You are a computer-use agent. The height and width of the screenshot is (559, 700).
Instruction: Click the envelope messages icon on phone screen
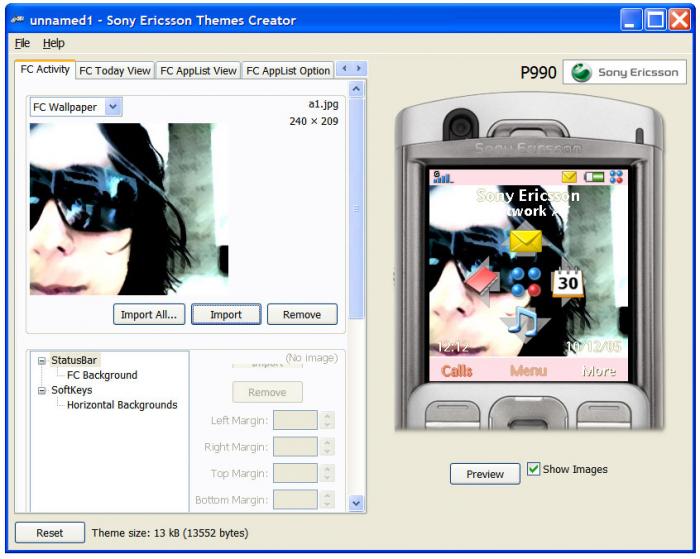coord(523,242)
